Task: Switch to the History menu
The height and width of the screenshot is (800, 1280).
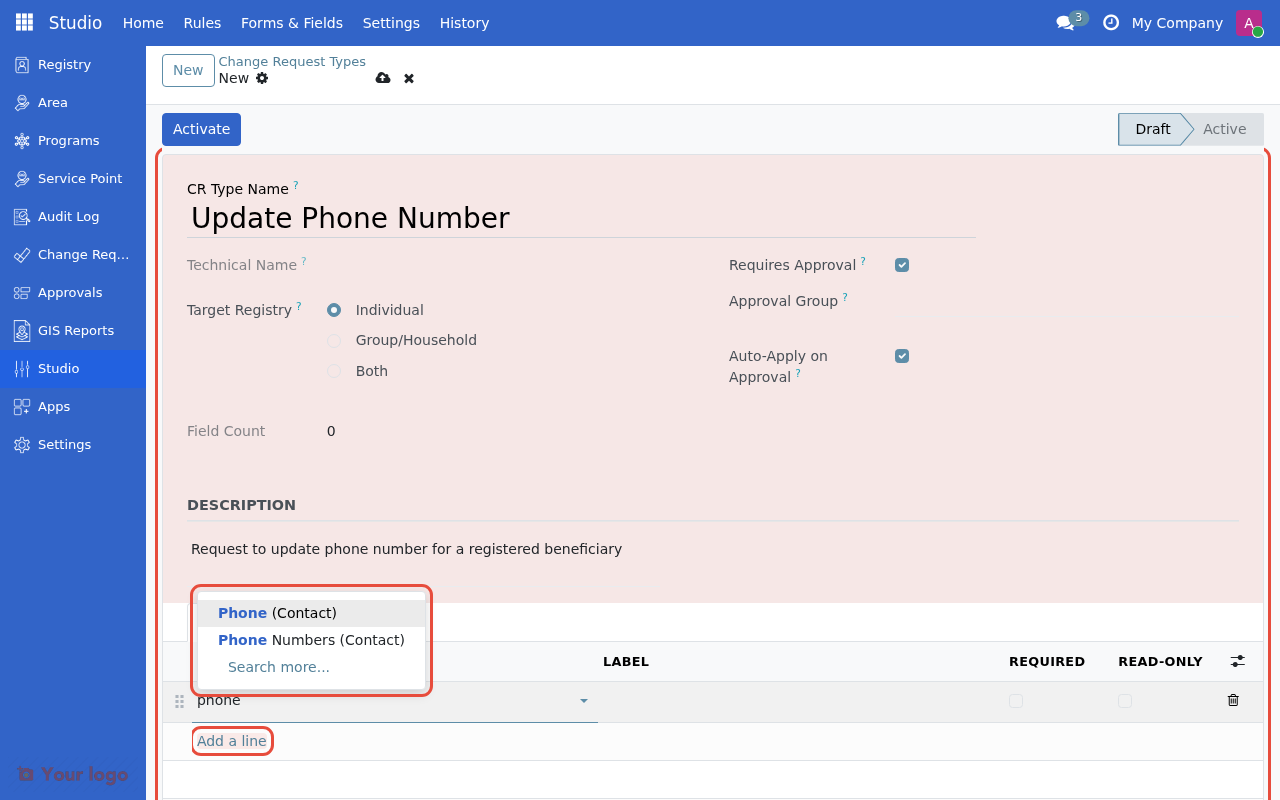Action: 464,22
